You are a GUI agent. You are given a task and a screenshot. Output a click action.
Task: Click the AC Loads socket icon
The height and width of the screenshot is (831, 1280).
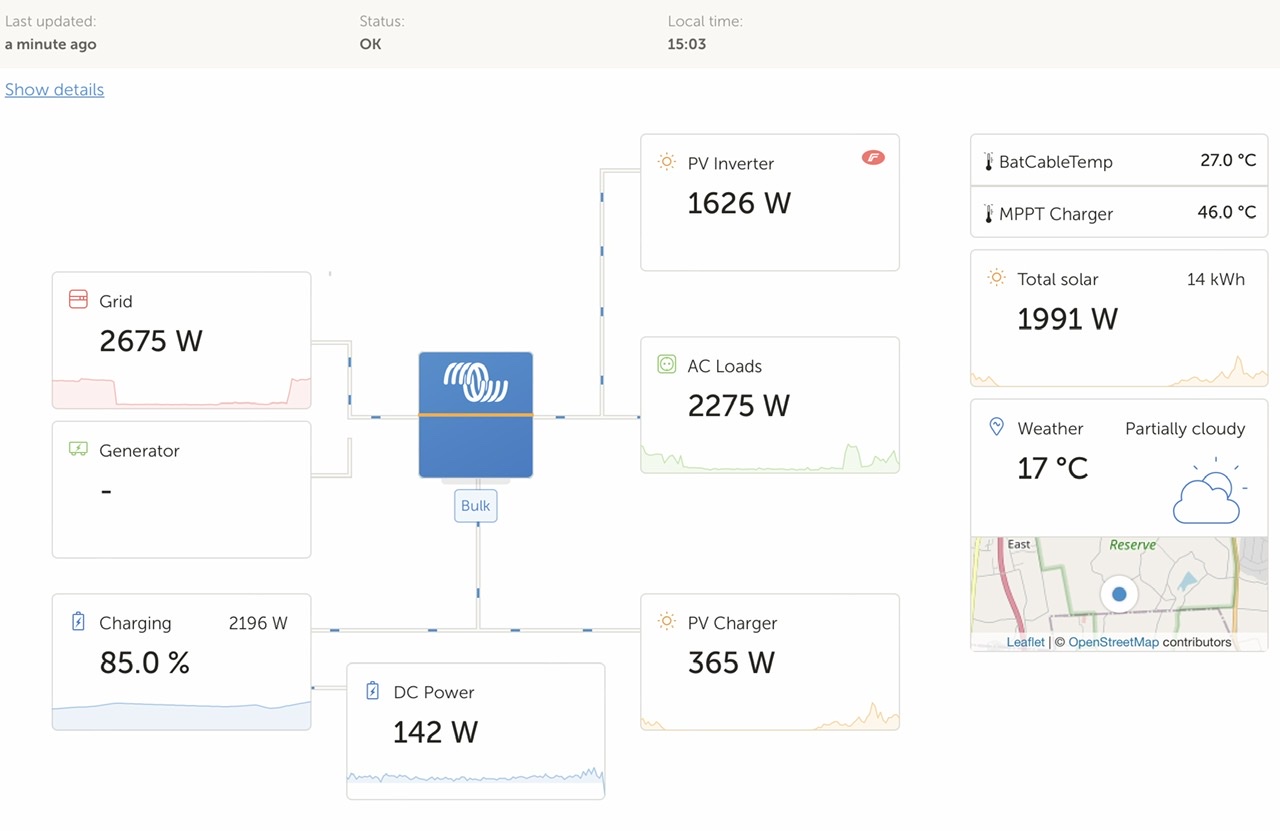tap(667, 364)
